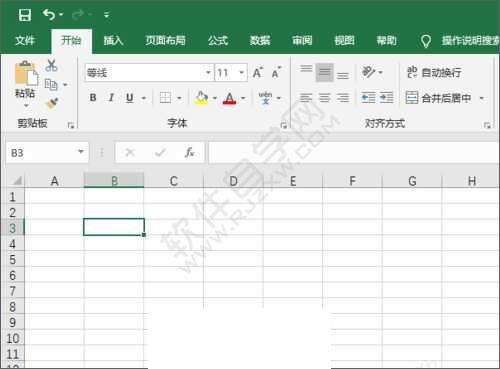Open the font size dropdown
The image size is (500, 369).
[x=242, y=72]
